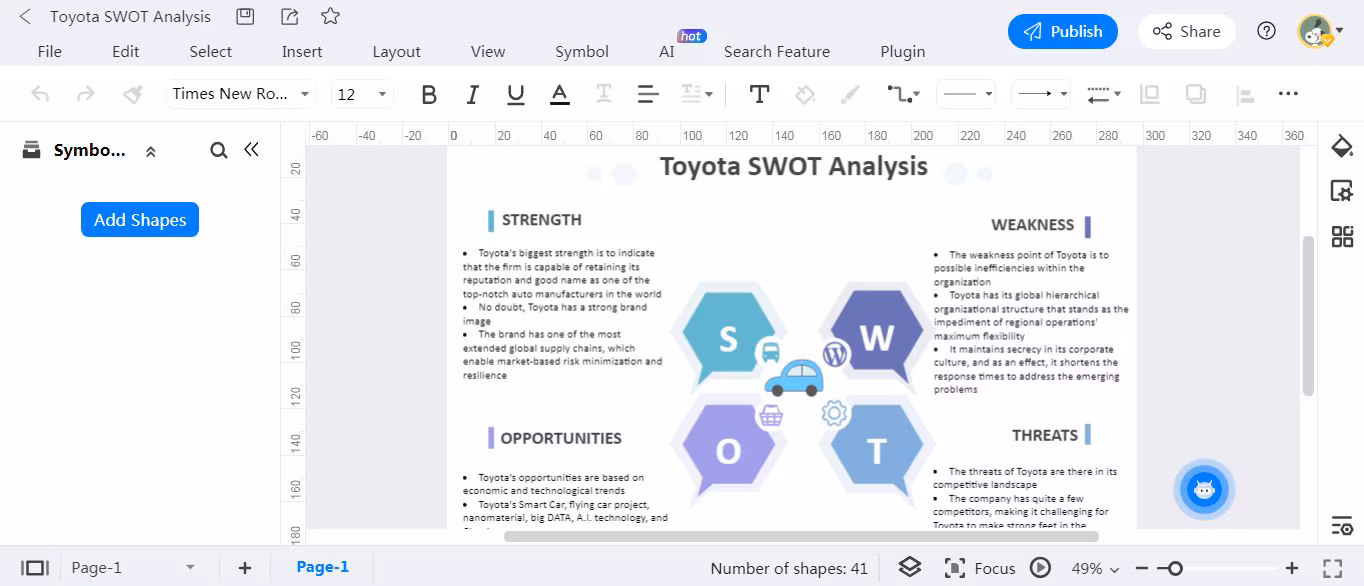This screenshot has height=586, width=1364.
Task: Go back using the left arrow icon
Action: (26, 17)
